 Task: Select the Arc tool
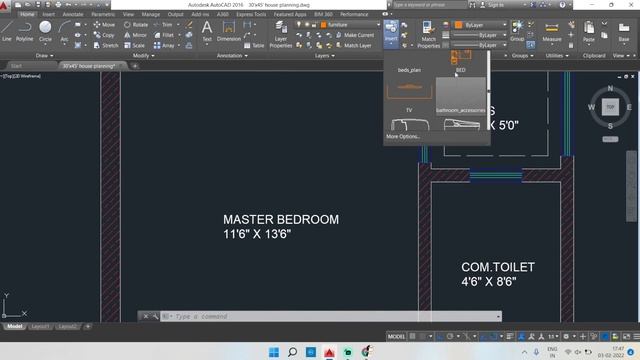(x=64, y=32)
